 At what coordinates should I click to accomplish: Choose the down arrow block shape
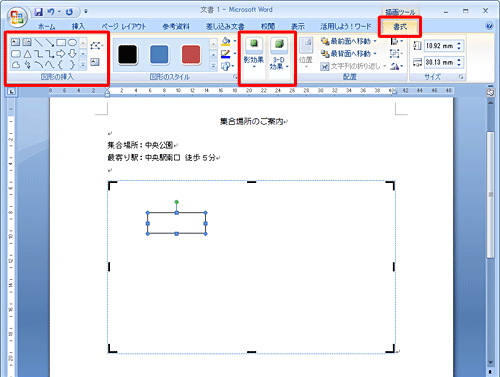coord(72,54)
